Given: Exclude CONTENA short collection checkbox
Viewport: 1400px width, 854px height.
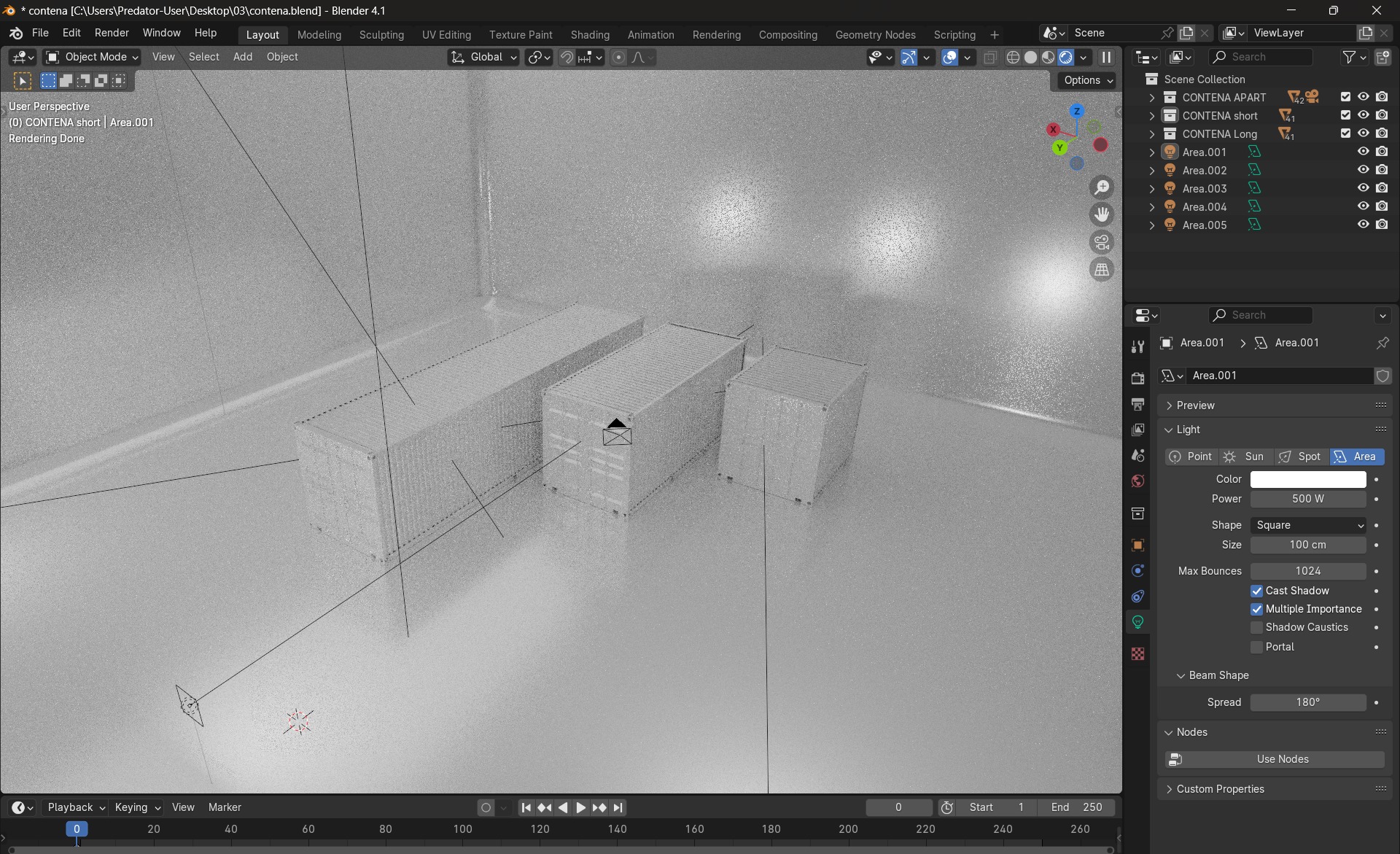Looking at the screenshot, I should (1345, 115).
